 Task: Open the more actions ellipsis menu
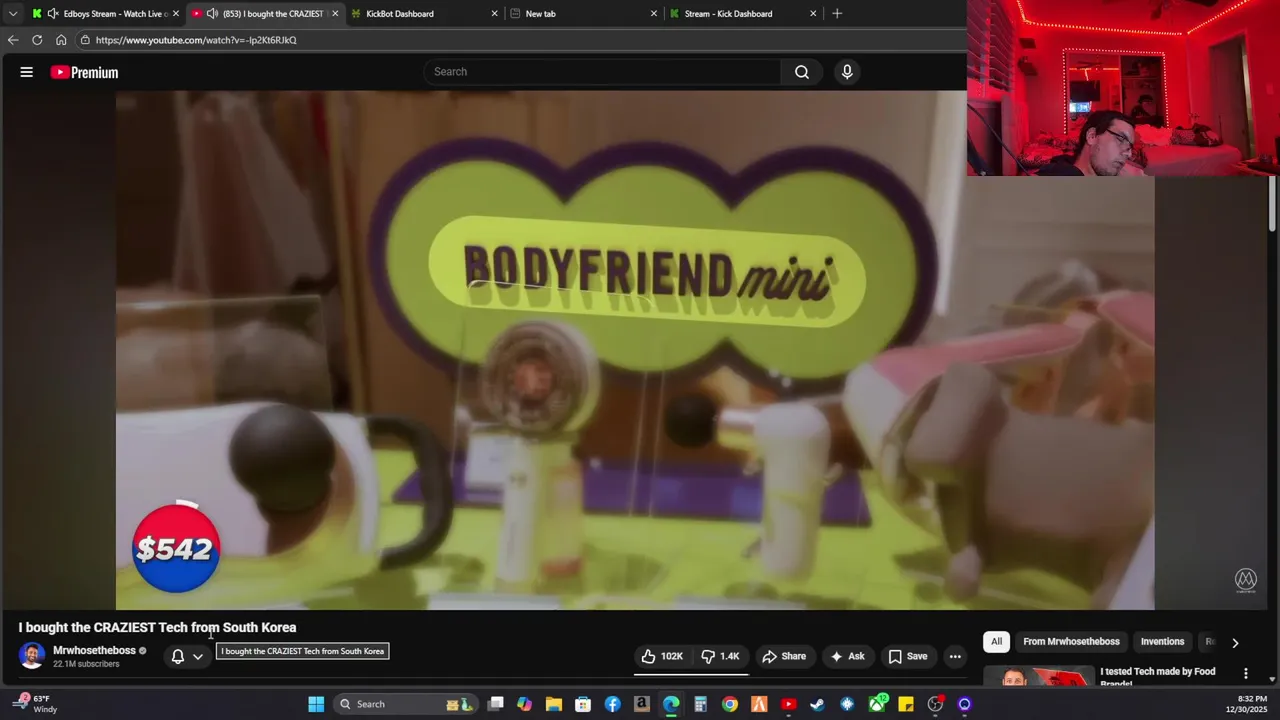(955, 656)
